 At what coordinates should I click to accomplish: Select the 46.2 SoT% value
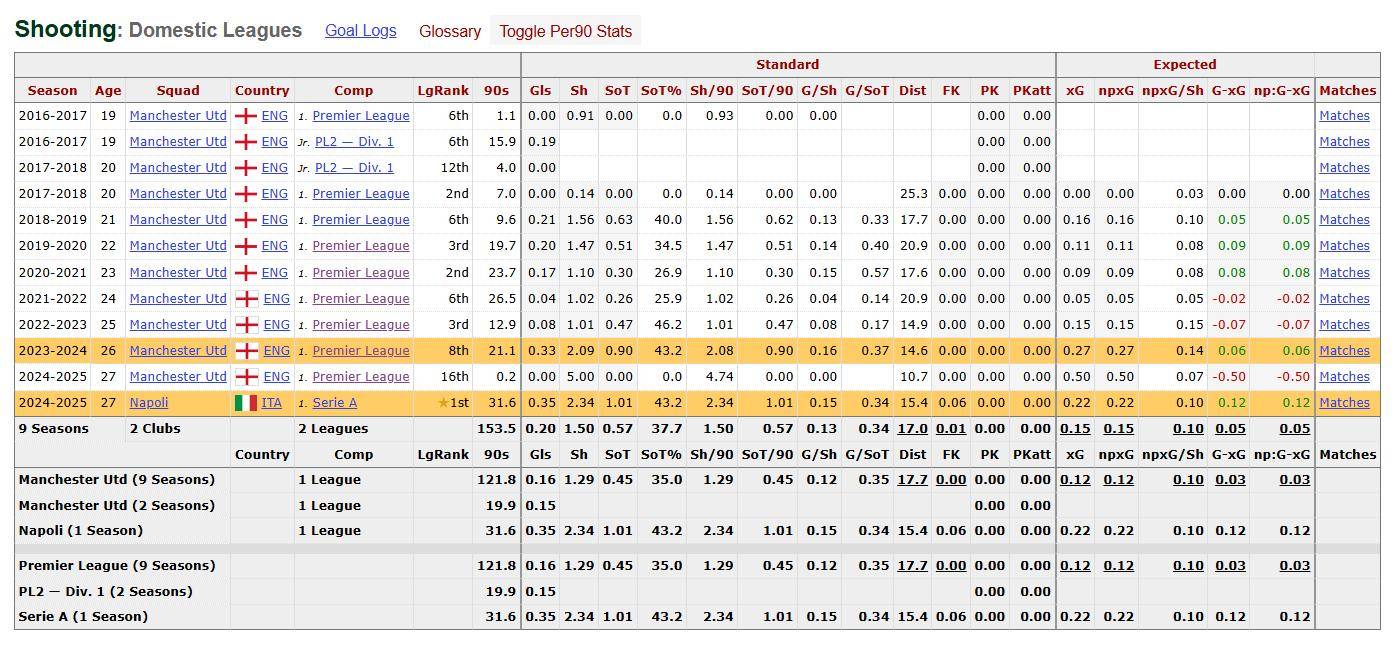click(666, 324)
